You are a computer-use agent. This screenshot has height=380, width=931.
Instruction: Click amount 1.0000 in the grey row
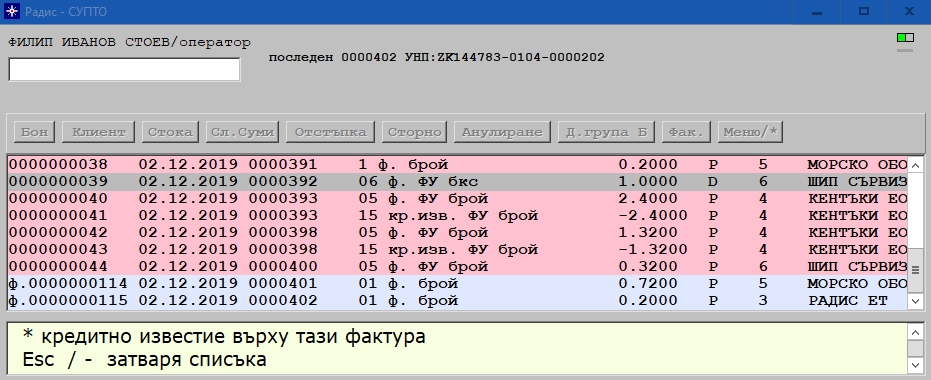[x=648, y=182]
